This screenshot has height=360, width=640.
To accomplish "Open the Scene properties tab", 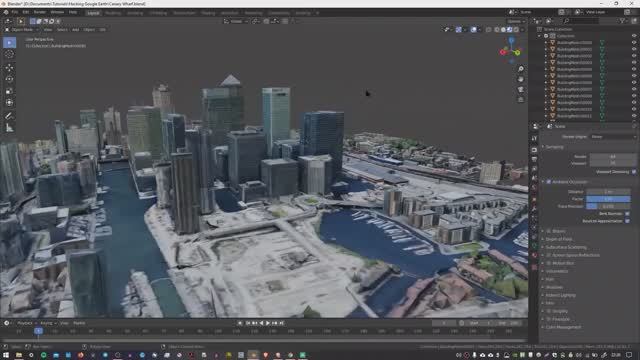I will point(534,179).
